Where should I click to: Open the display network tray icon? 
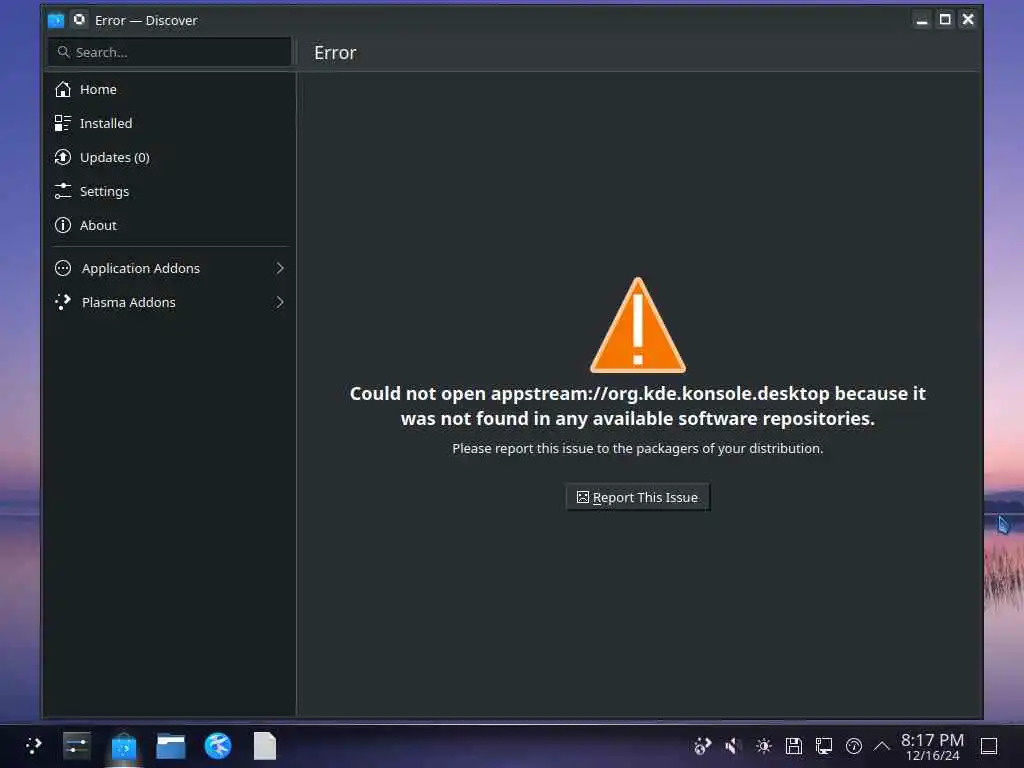824,746
